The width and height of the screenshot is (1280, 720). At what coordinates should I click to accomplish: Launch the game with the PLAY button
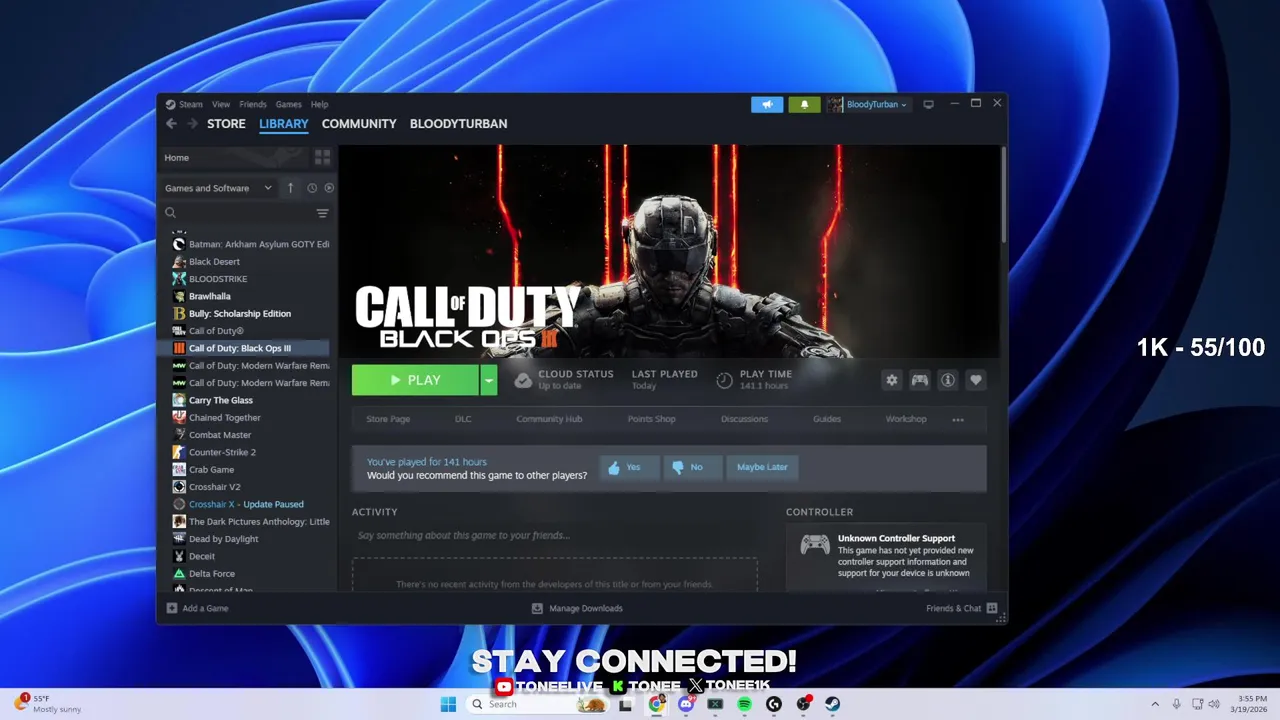(415, 380)
